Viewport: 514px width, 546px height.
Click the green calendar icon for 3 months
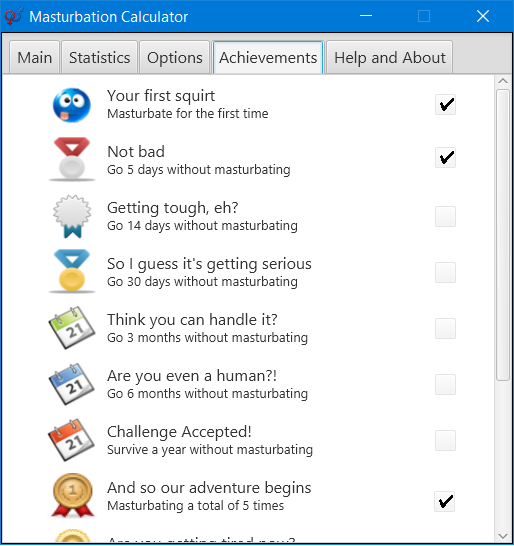click(72, 327)
